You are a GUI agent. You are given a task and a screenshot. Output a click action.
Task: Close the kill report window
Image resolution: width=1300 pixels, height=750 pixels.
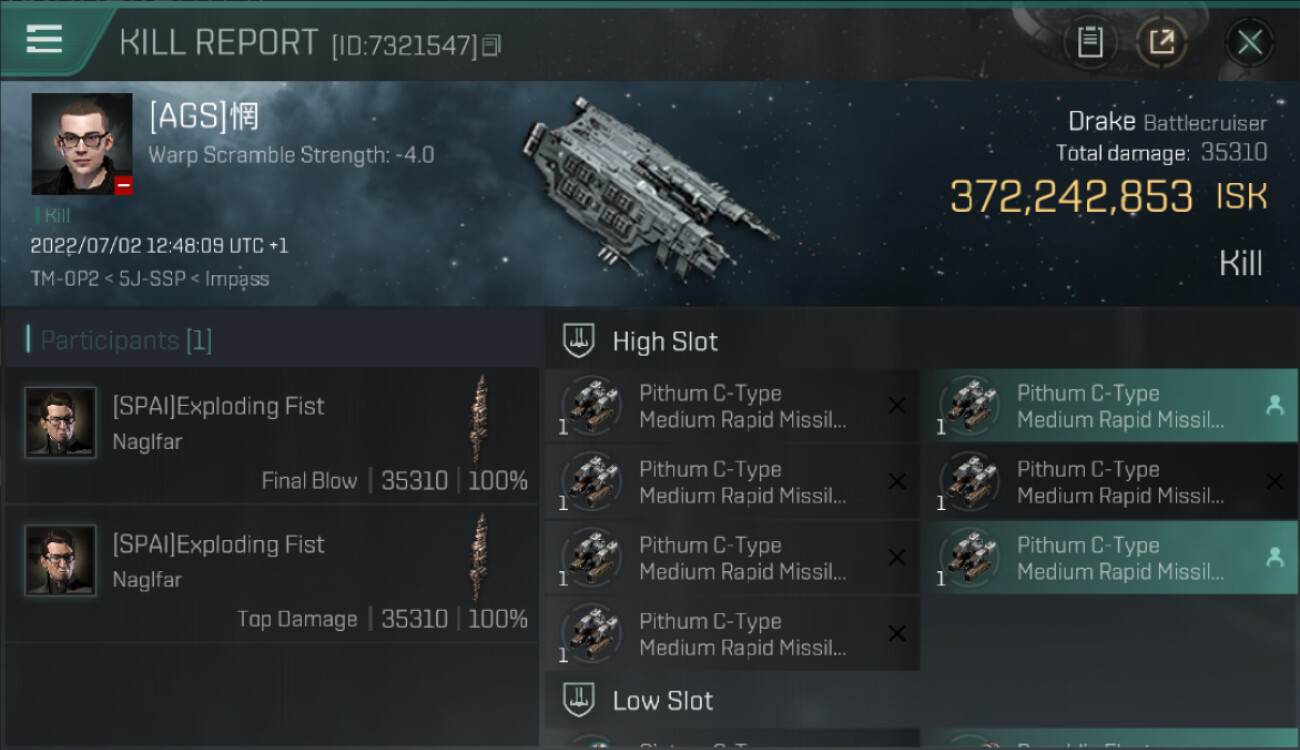[x=1249, y=42]
